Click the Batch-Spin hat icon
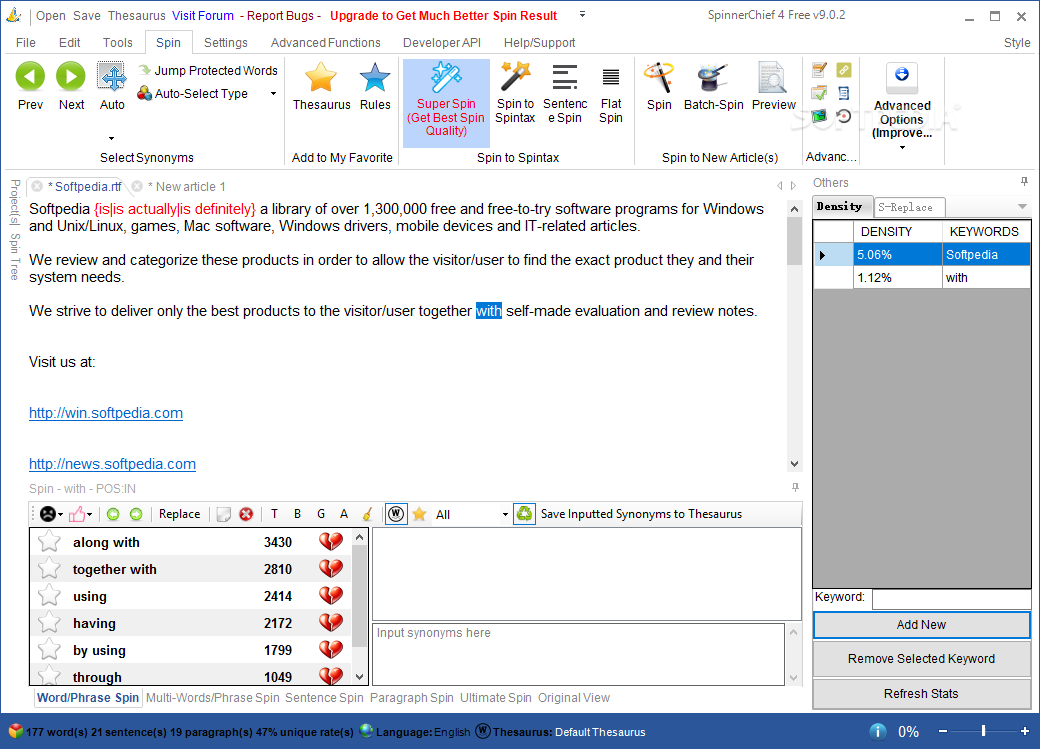Screen dimensions: 1040x749 pos(713,77)
